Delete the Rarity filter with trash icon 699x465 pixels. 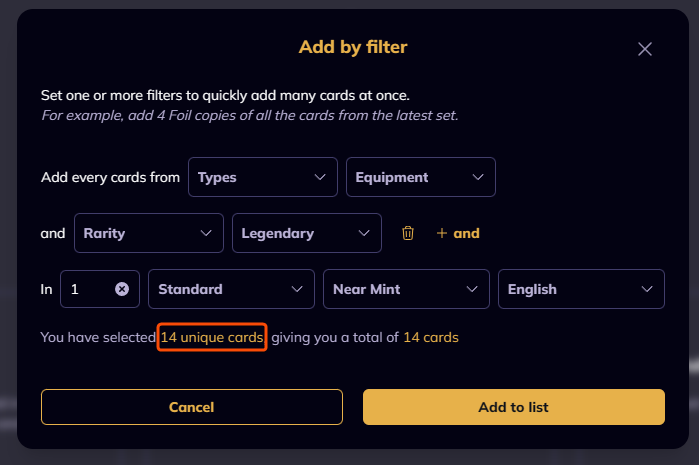tap(407, 233)
